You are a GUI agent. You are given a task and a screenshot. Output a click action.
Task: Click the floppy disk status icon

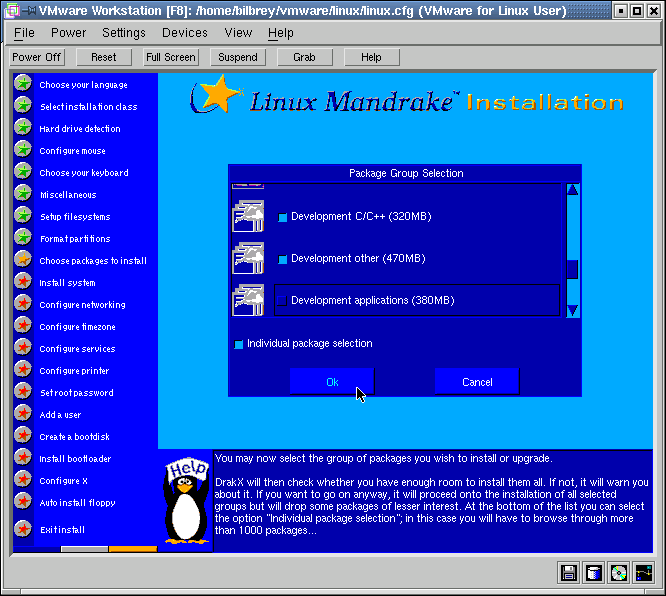[569, 573]
